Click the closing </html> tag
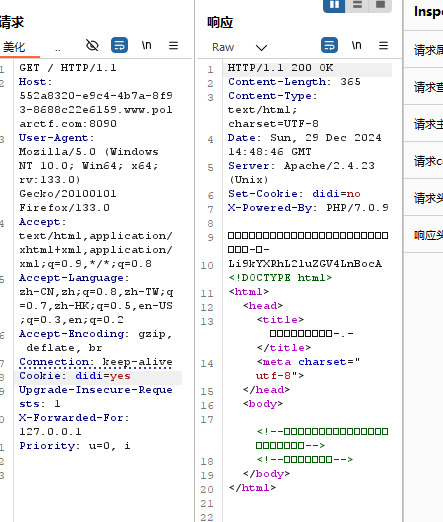Screen dimensions: 443x522 tap(252, 488)
